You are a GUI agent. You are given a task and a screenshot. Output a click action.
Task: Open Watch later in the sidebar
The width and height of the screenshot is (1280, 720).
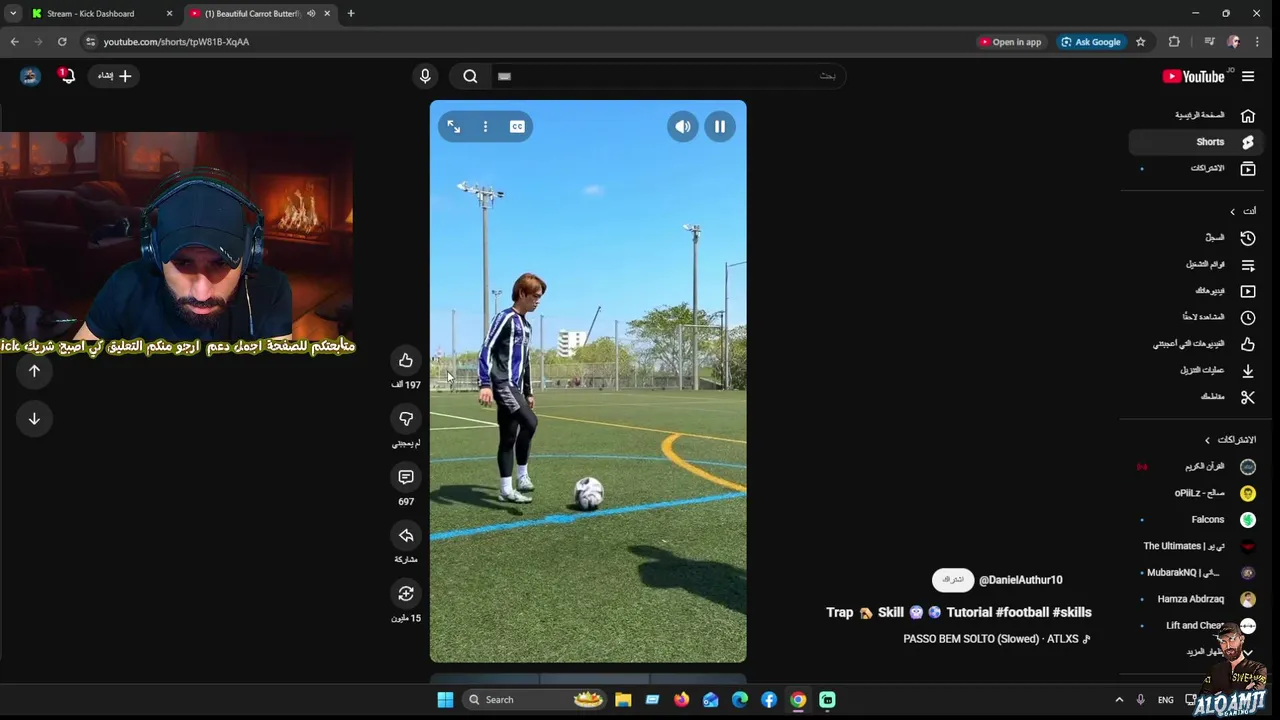pyautogui.click(x=1197, y=317)
